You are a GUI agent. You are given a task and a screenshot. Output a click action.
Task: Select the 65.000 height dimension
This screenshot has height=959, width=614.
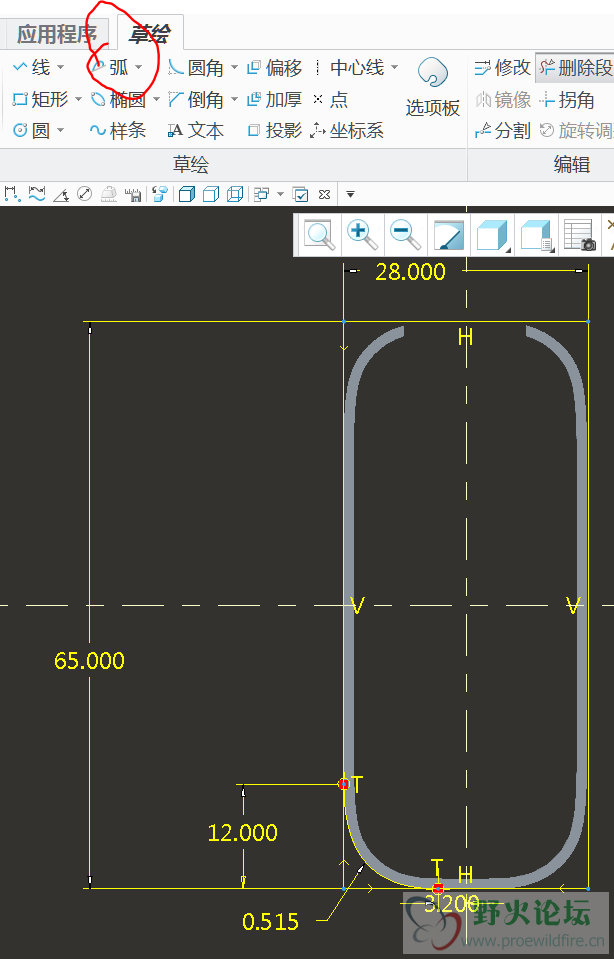point(89,661)
